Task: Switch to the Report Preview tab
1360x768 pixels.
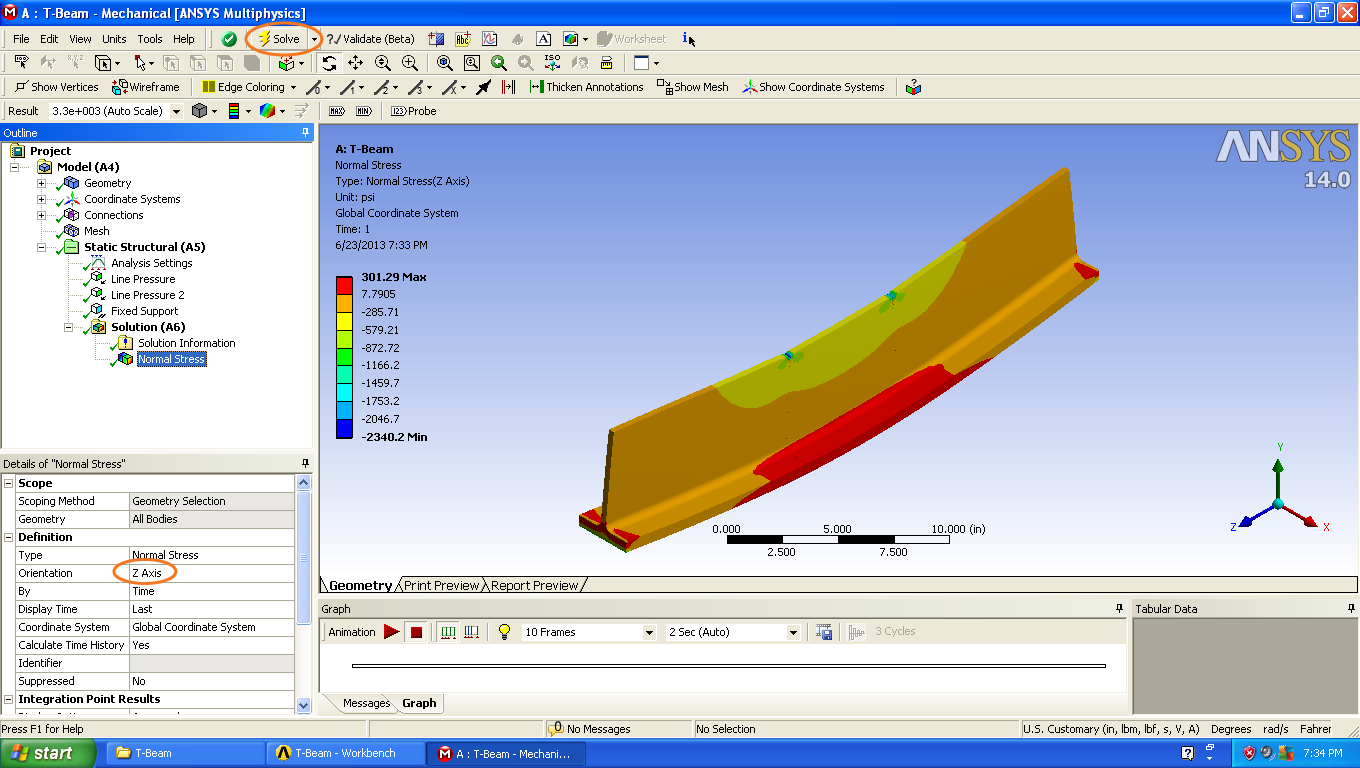Action: click(534, 585)
